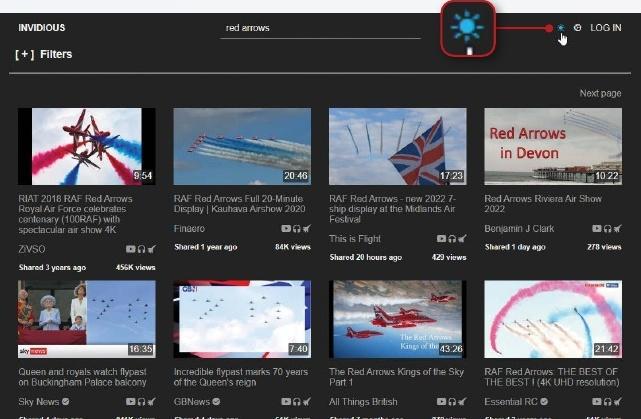Toggle the light/dark theme sun icon
This screenshot has width=641, height=419.
[561, 28]
